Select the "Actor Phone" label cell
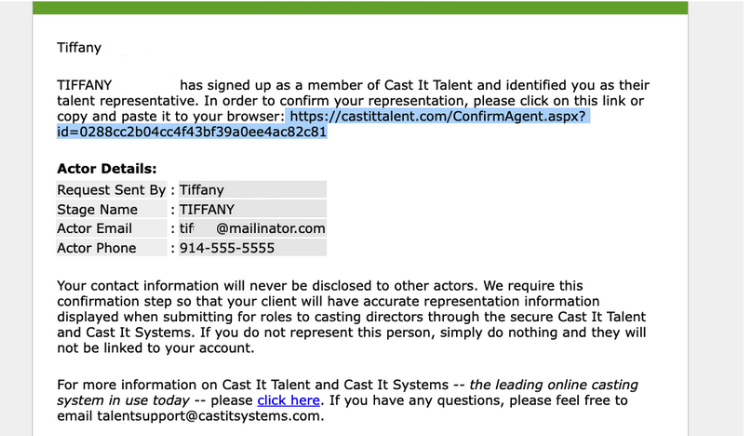This screenshot has width=745, height=436. (100, 248)
